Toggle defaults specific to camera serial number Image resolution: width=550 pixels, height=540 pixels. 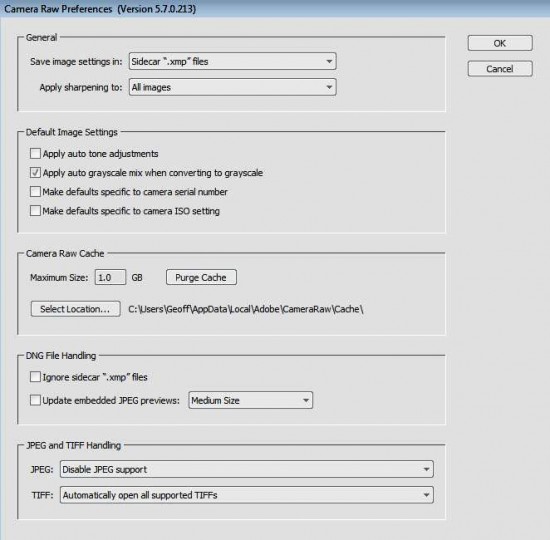click(x=35, y=192)
